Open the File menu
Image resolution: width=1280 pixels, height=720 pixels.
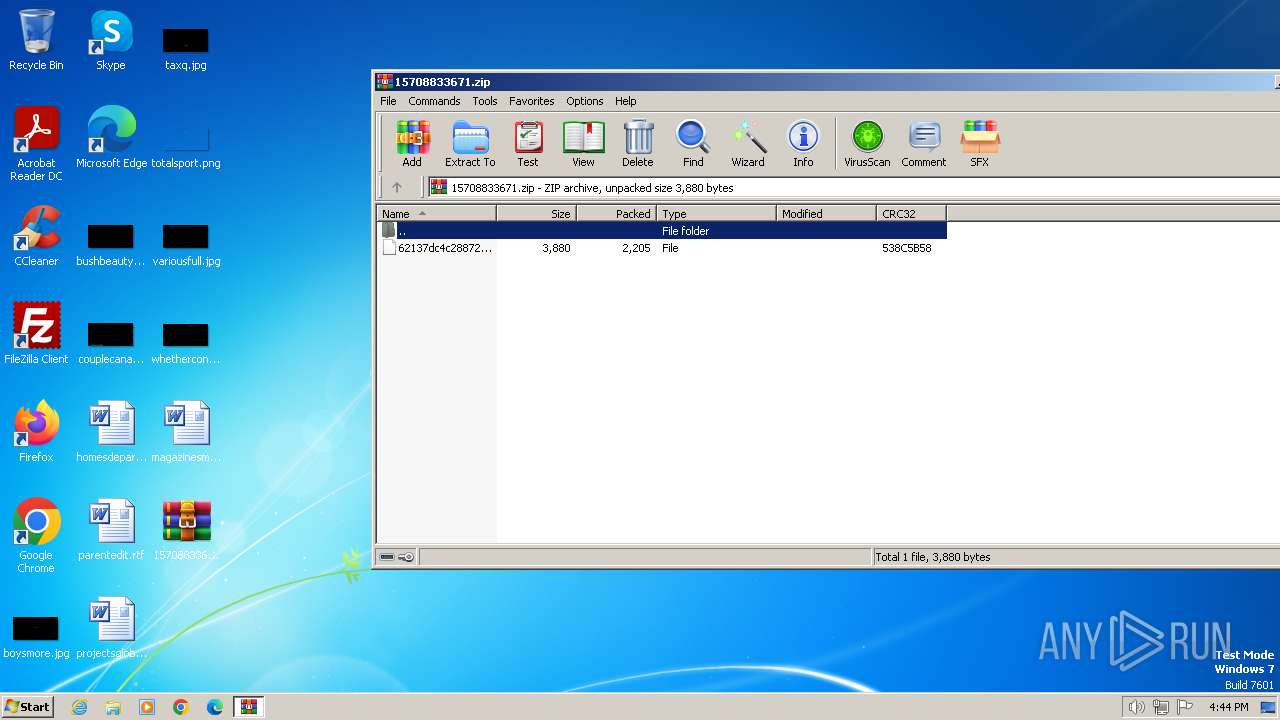388,101
